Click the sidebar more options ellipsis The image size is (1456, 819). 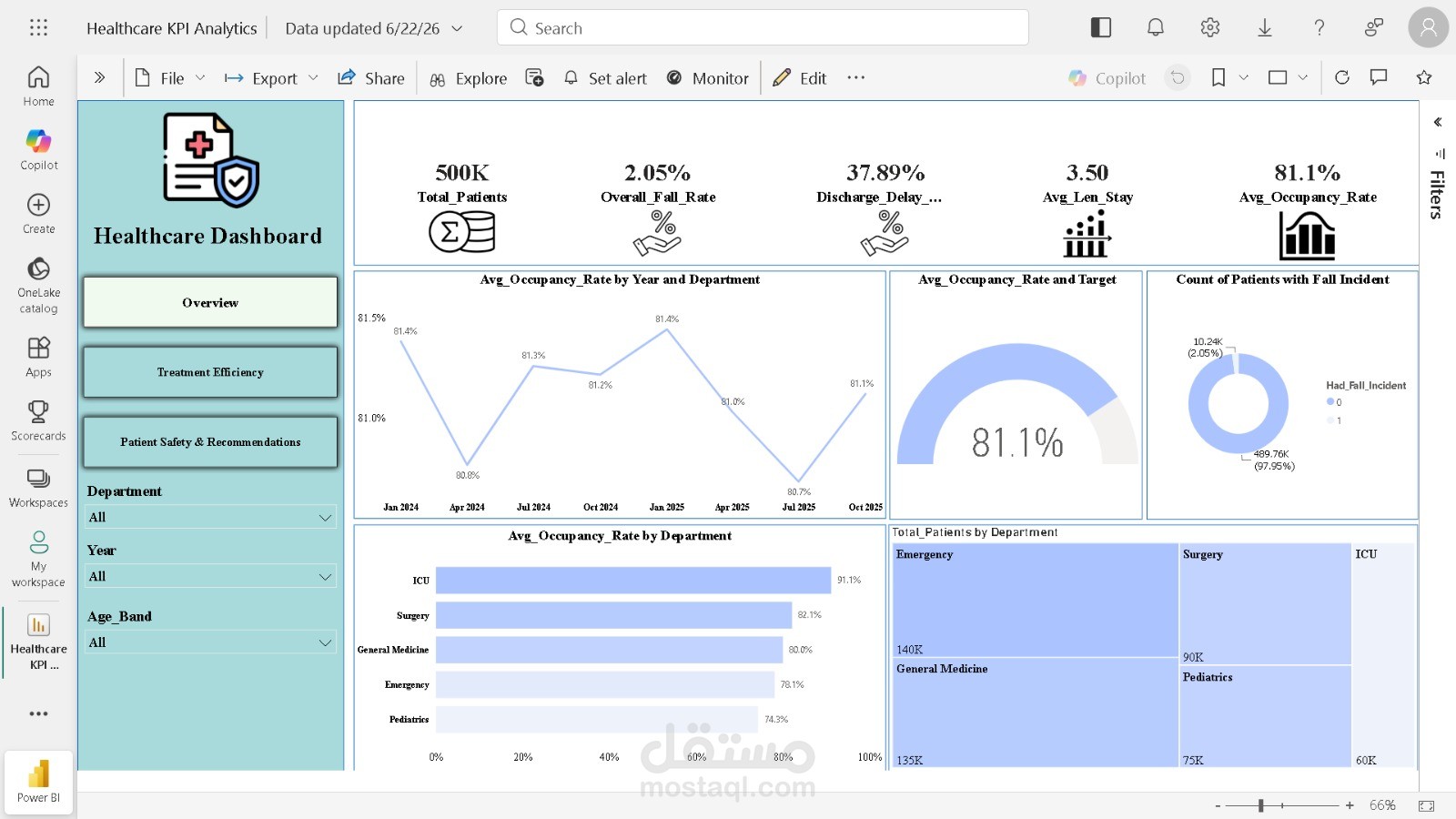coord(38,713)
